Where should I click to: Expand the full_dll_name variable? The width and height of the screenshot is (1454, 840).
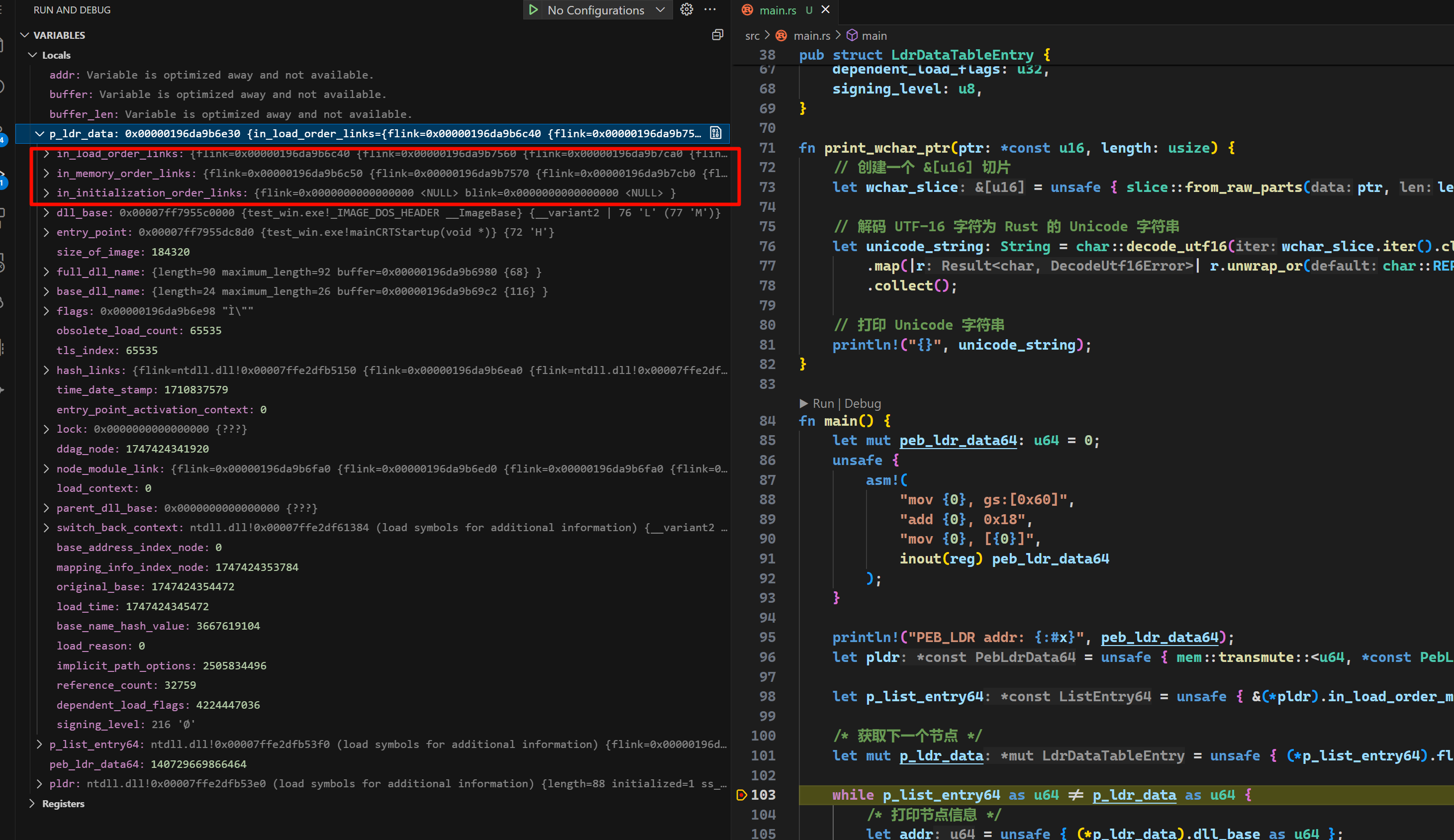[x=47, y=272]
